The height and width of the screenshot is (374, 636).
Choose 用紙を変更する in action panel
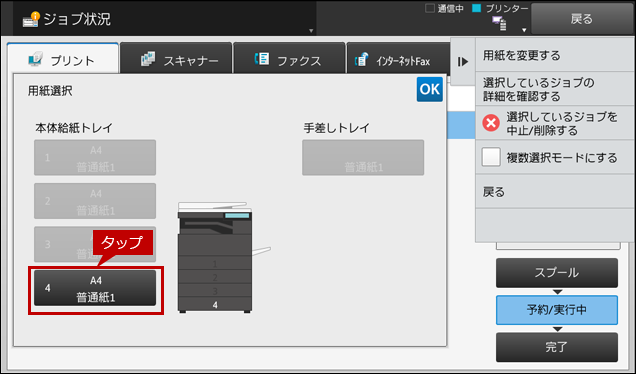coord(554,55)
